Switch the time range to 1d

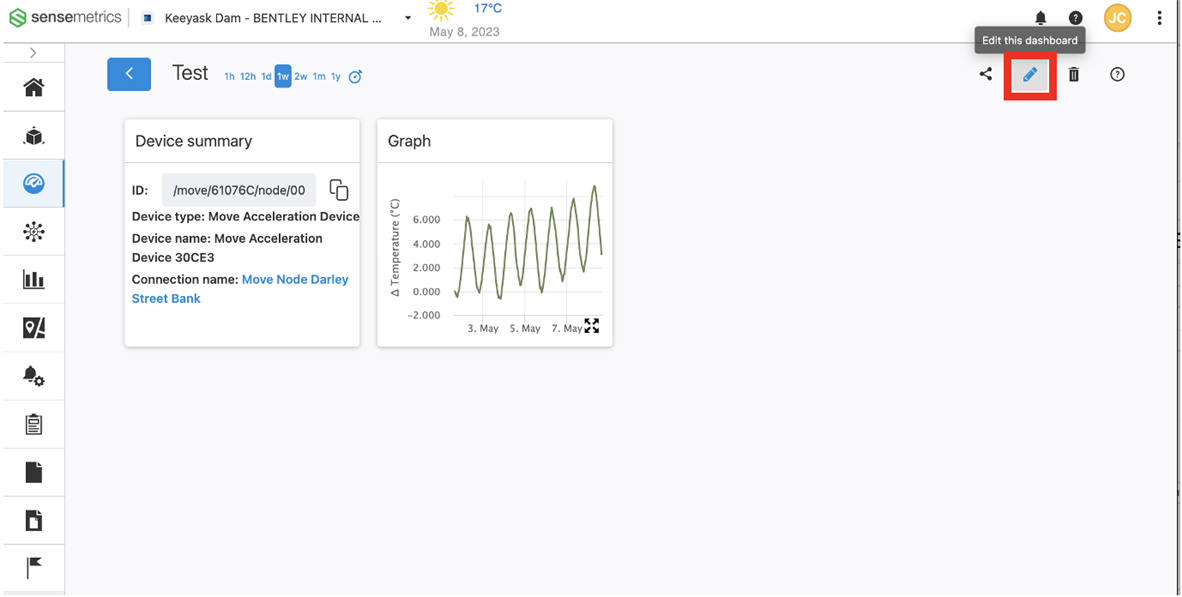click(x=265, y=76)
